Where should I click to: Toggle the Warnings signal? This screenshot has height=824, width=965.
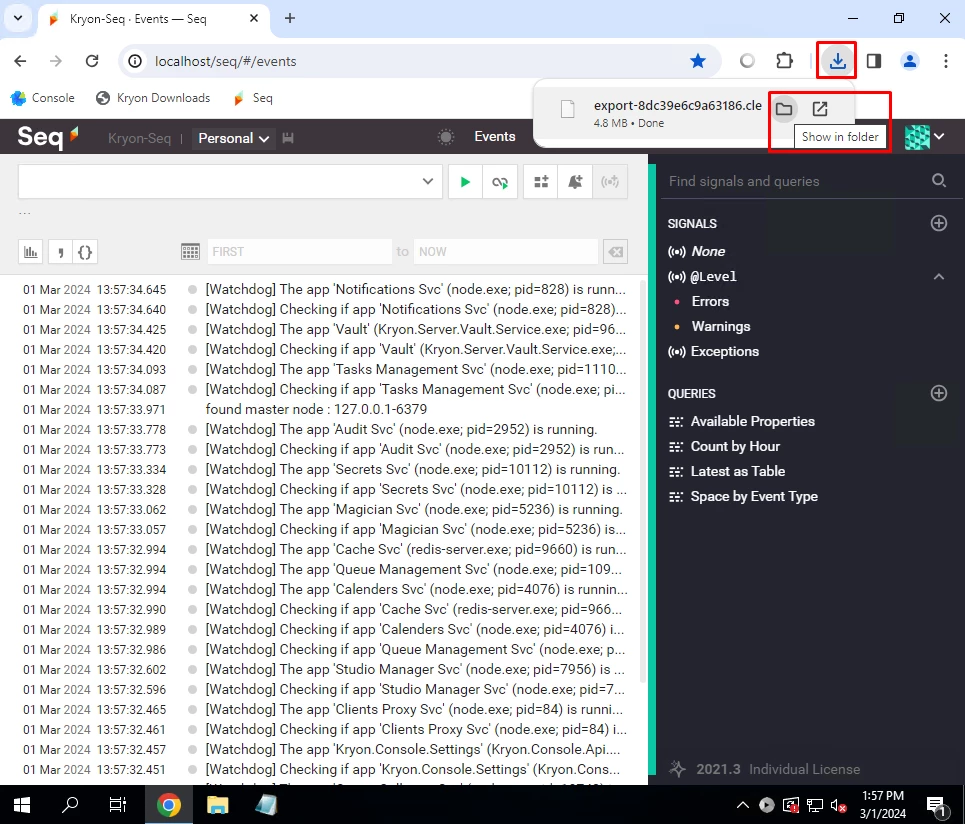coord(721,327)
